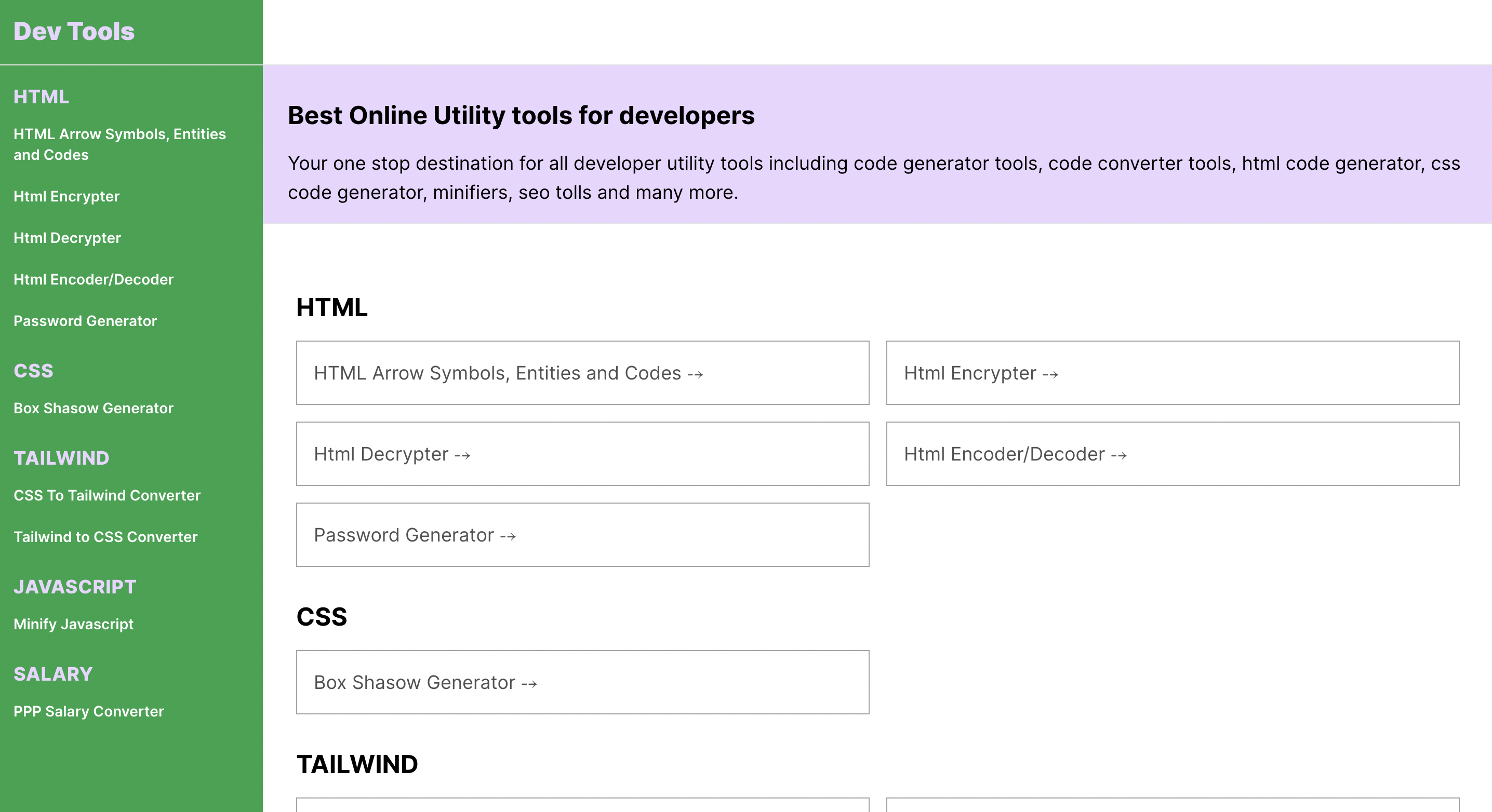Select the Box Shasow Generator card
Image resolution: width=1492 pixels, height=812 pixels.
(583, 682)
